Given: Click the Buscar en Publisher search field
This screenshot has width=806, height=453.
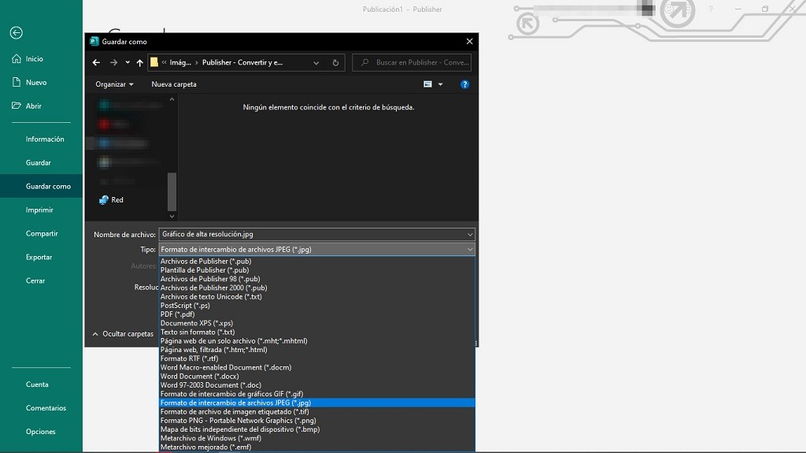Looking at the screenshot, I should point(412,63).
